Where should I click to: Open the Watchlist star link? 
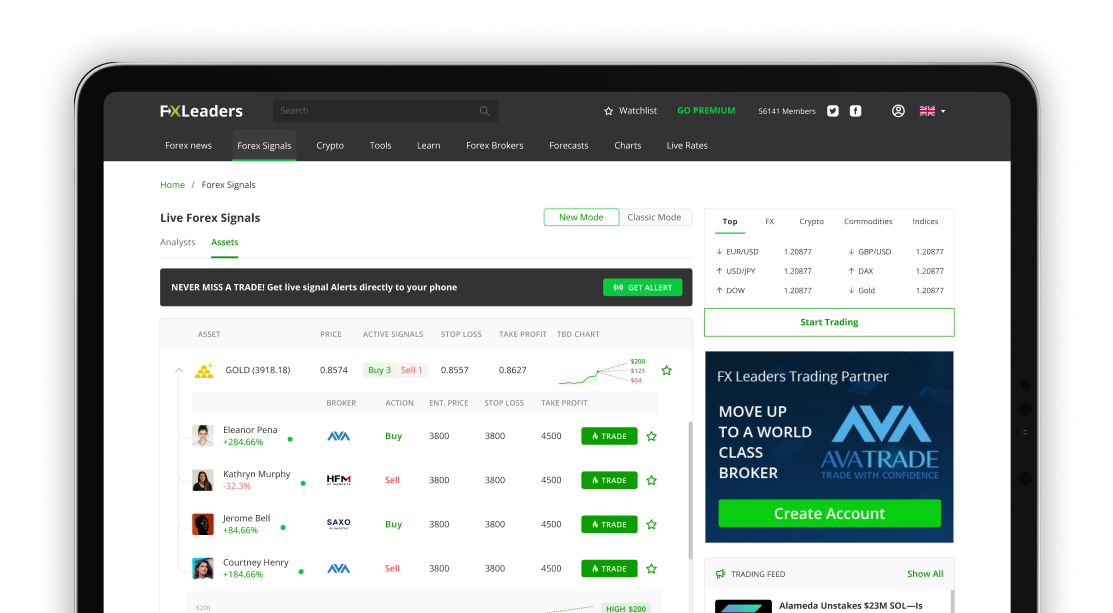pyautogui.click(x=630, y=111)
